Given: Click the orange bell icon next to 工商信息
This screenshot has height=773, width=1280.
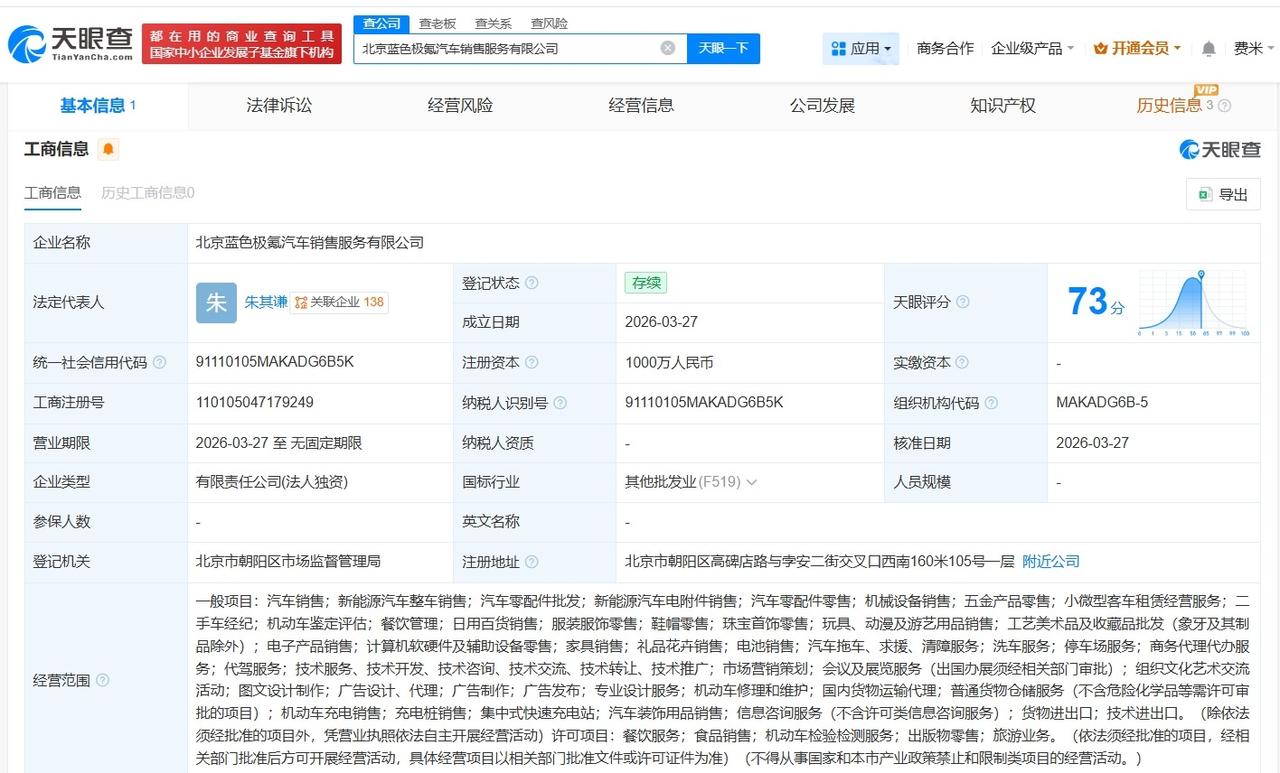Looking at the screenshot, I should pyautogui.click(x=109, y=148).
